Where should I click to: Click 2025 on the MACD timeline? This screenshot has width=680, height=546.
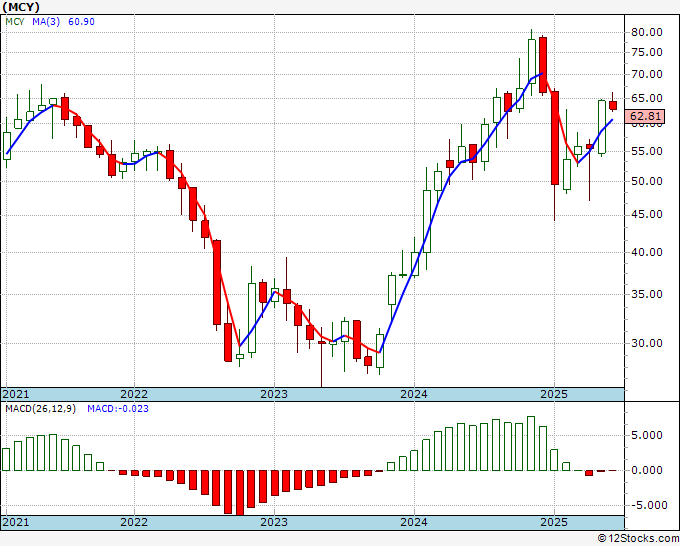554,522
